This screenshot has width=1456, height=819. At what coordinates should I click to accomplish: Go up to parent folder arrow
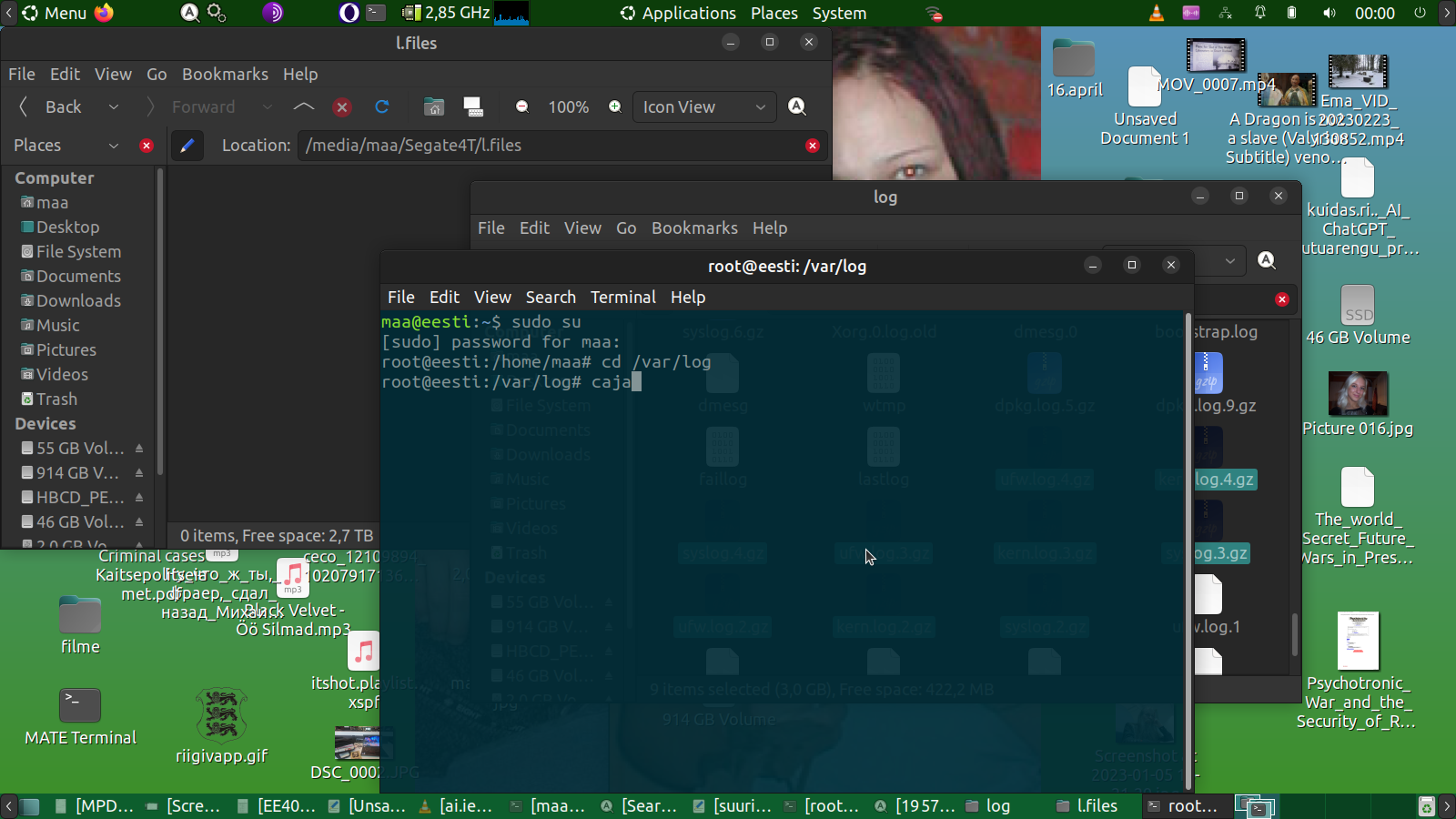(304, 107)
